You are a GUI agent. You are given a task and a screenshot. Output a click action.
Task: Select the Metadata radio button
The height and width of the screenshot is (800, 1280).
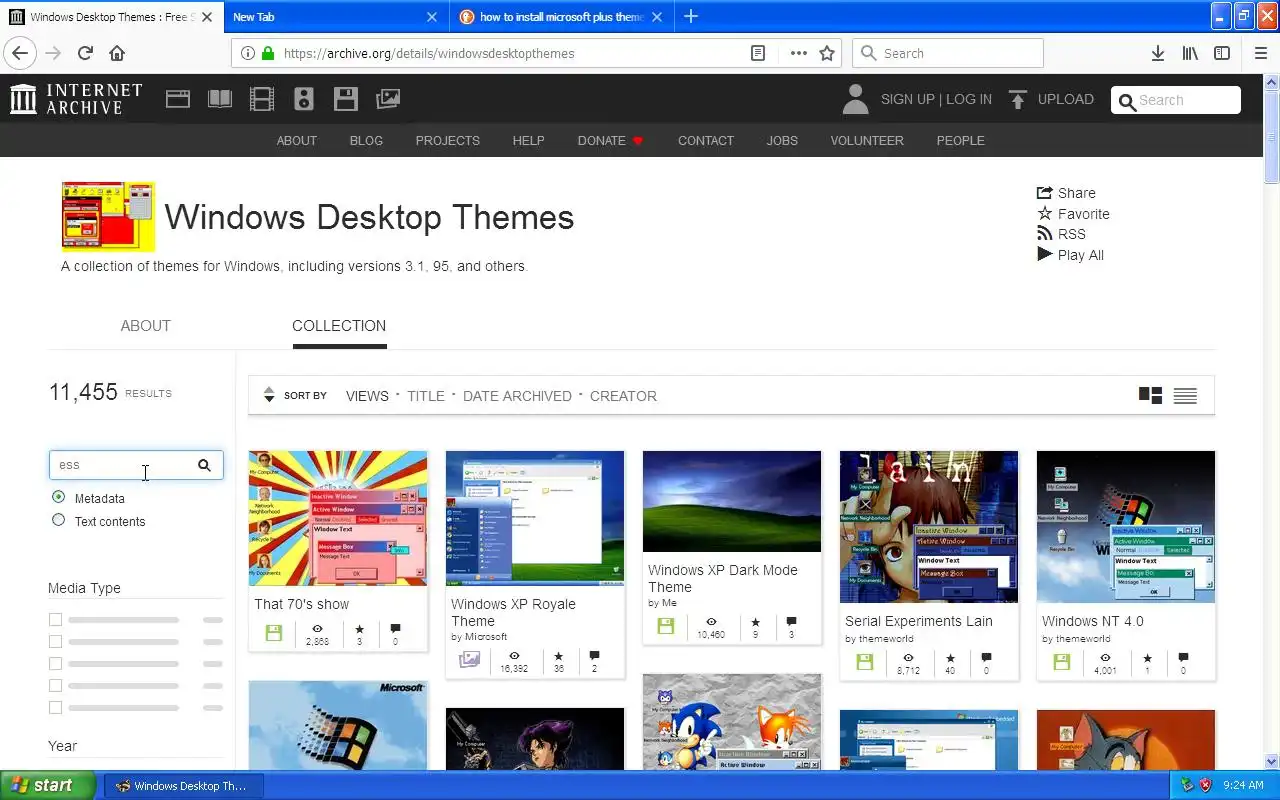[58, 497]
